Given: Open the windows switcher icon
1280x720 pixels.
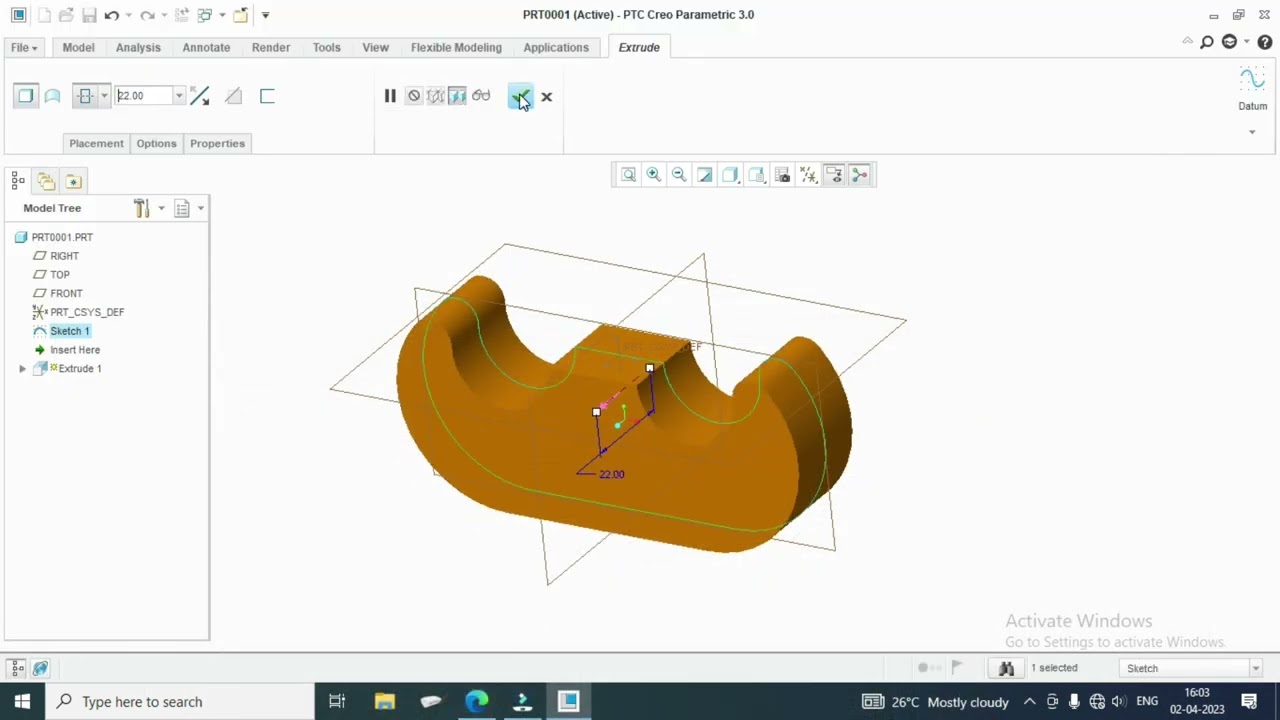Looking at the screenshot, I should pos(204,15).
